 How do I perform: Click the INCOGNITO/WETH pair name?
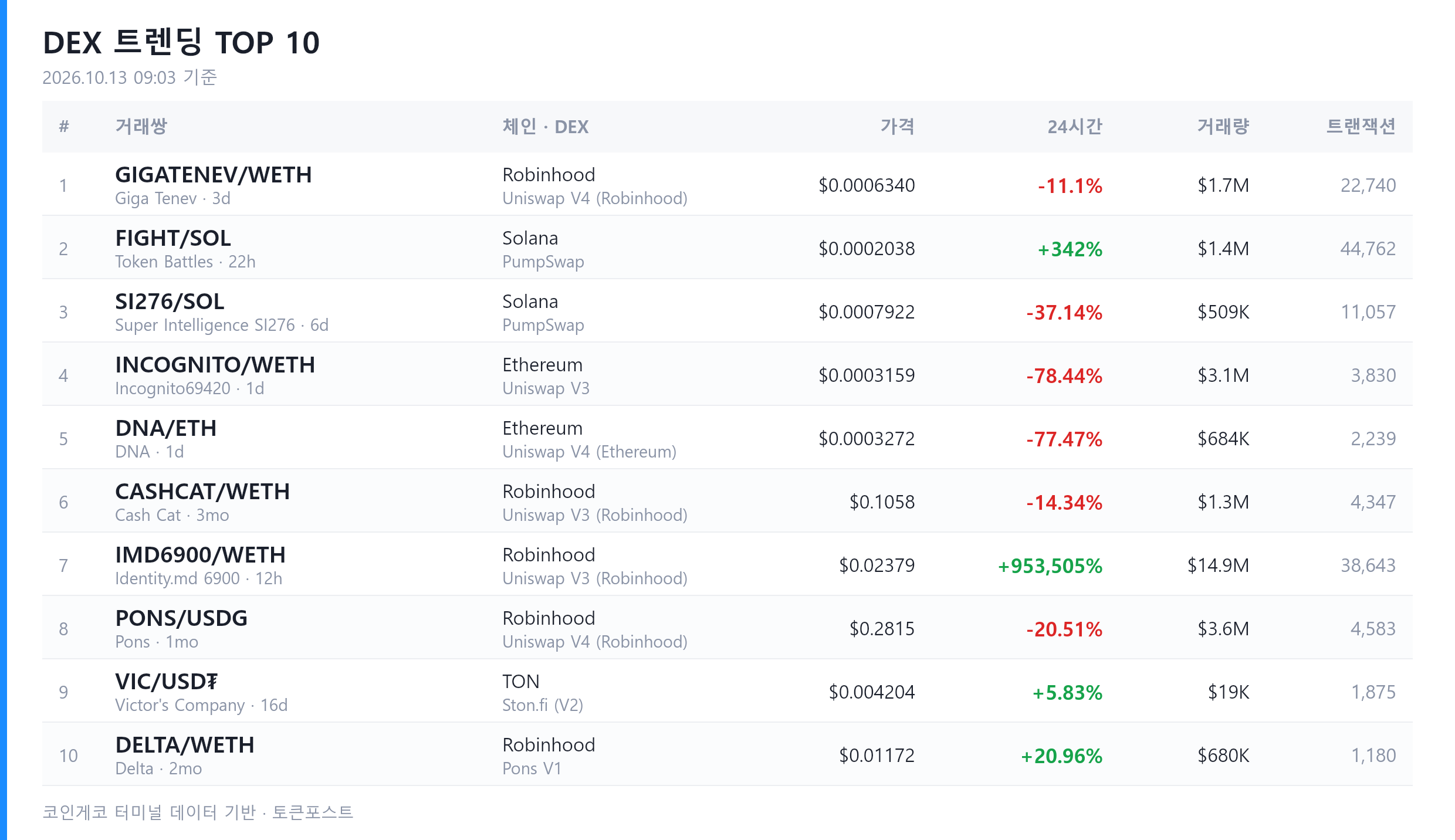(215, 365)
